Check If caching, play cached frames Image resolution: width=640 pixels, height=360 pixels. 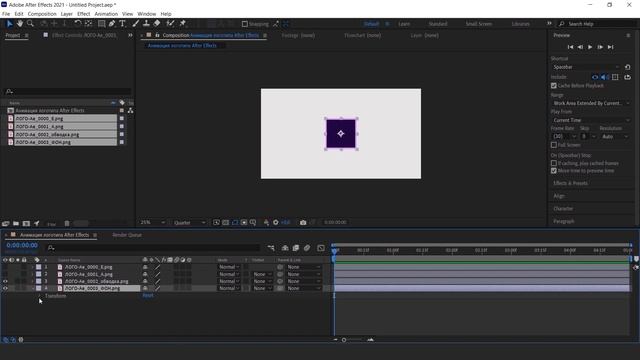pyautogui.click(x=554, y=163)
